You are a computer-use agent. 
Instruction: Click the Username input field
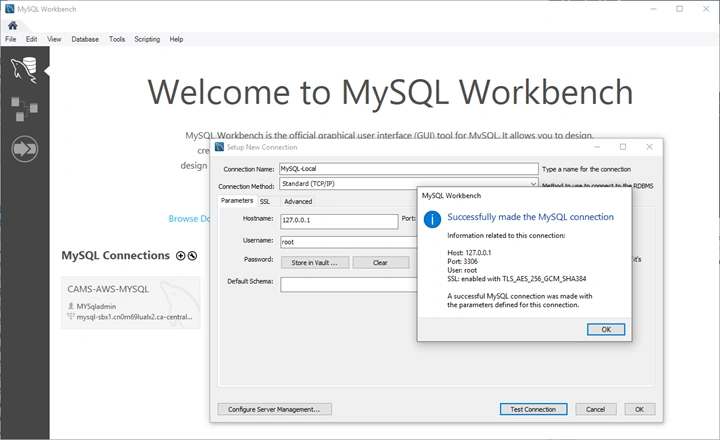(349, 242)
